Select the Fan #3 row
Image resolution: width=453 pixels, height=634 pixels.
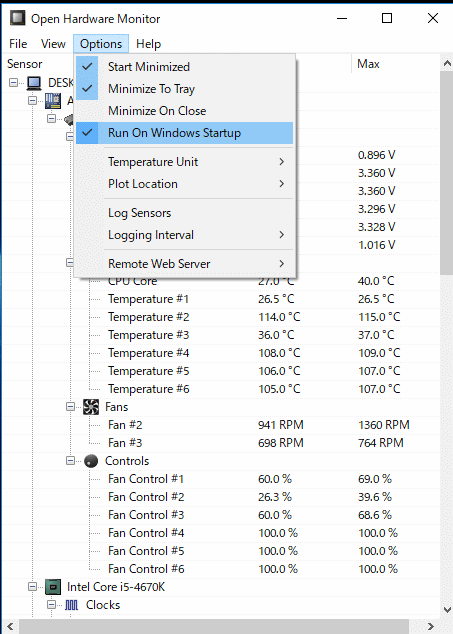tap(221, 443)
